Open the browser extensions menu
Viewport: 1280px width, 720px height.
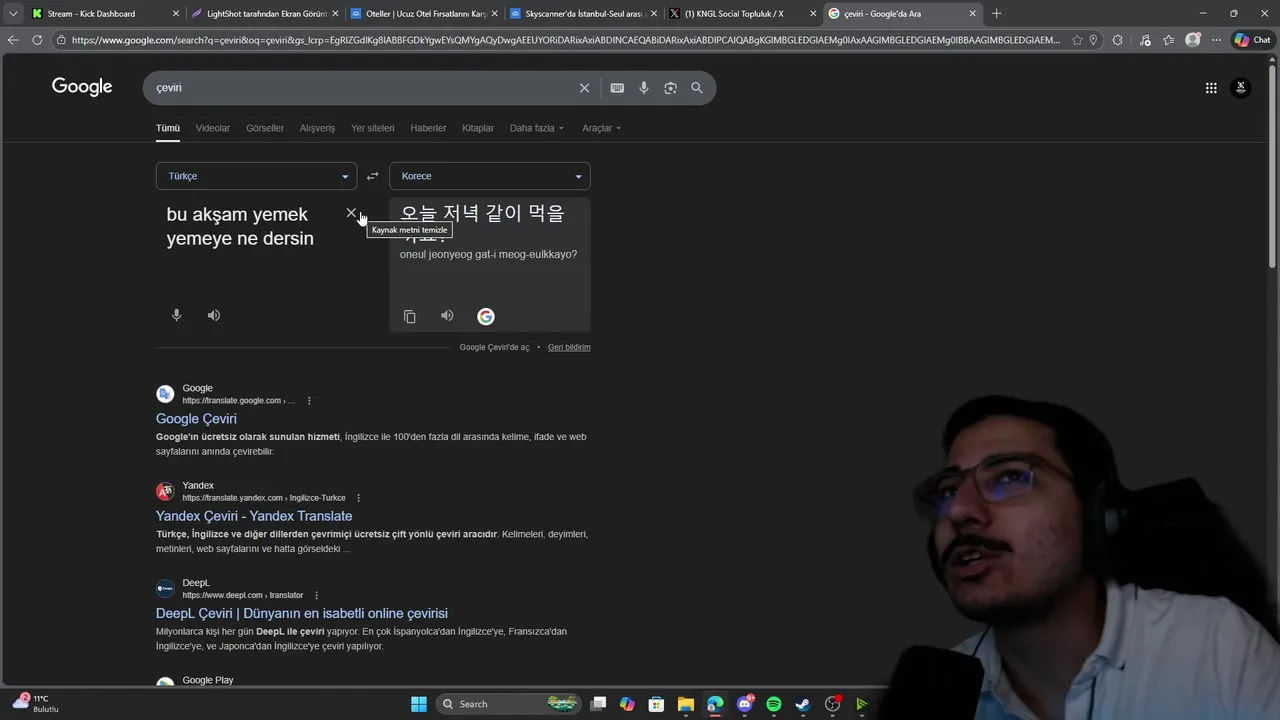click(x=1118, y=40)
